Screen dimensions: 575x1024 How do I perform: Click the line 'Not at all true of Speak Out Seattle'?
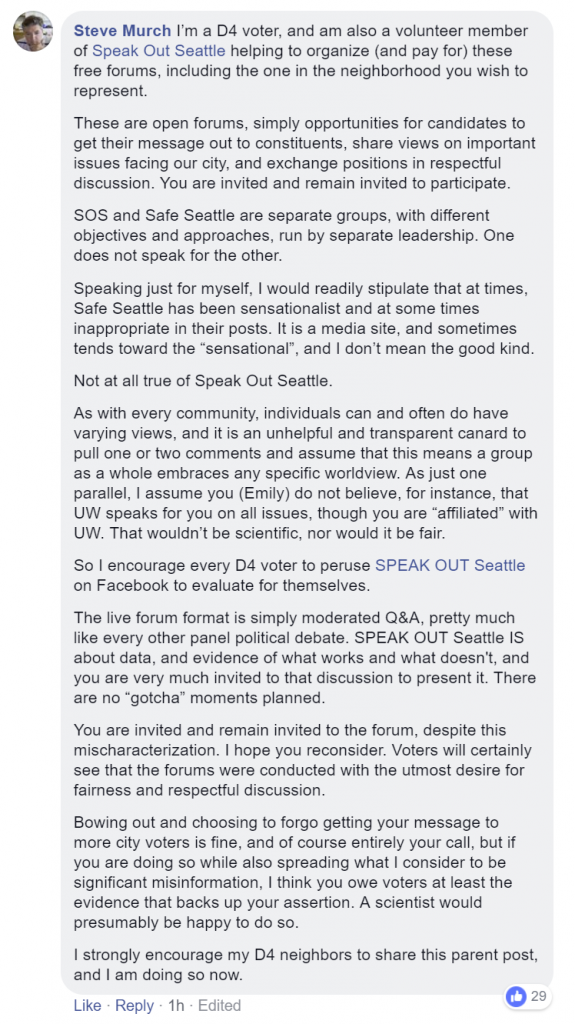point(203,382)
